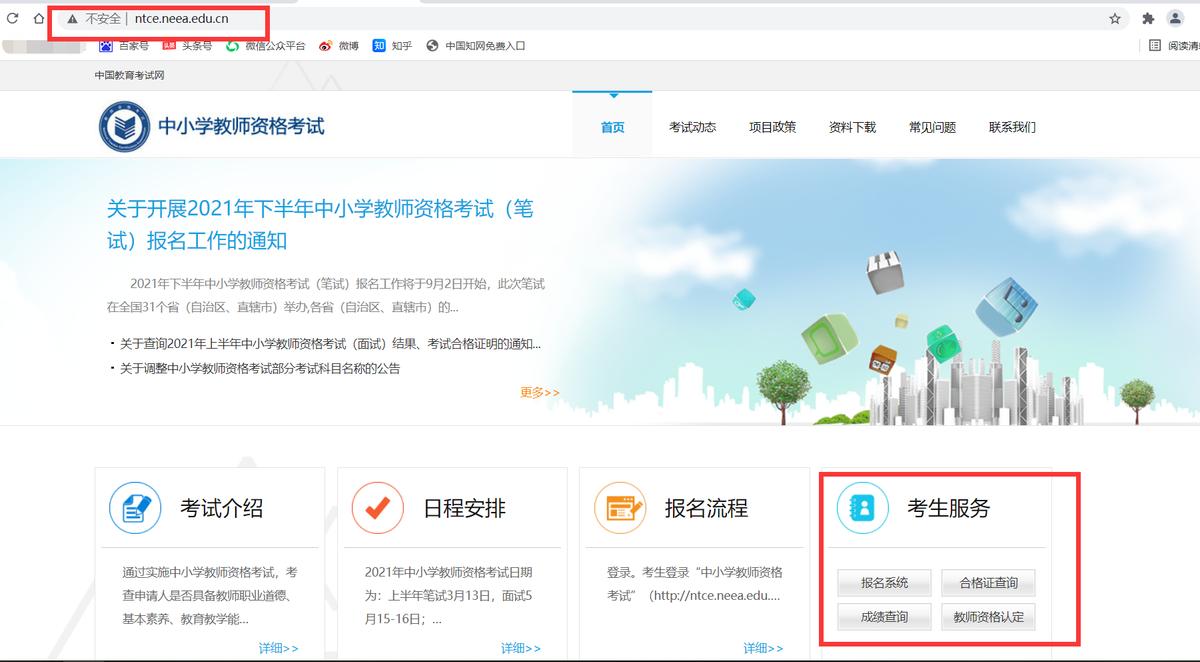Viewport: 1200px width, 662px height.
Task: Select the 常见问题 tab
Action: [x=932, y=127]
